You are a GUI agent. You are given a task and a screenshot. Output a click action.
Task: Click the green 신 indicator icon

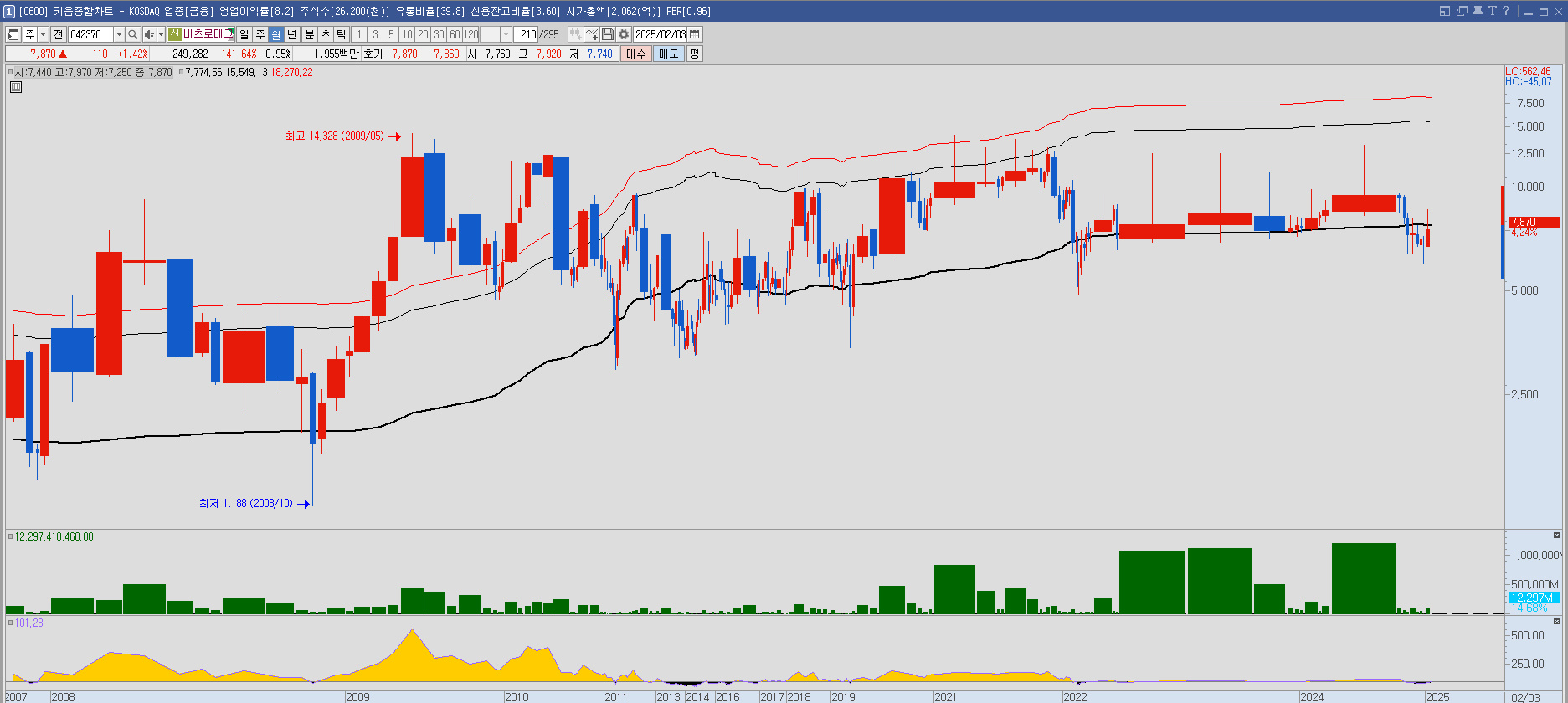click(174, 34)
